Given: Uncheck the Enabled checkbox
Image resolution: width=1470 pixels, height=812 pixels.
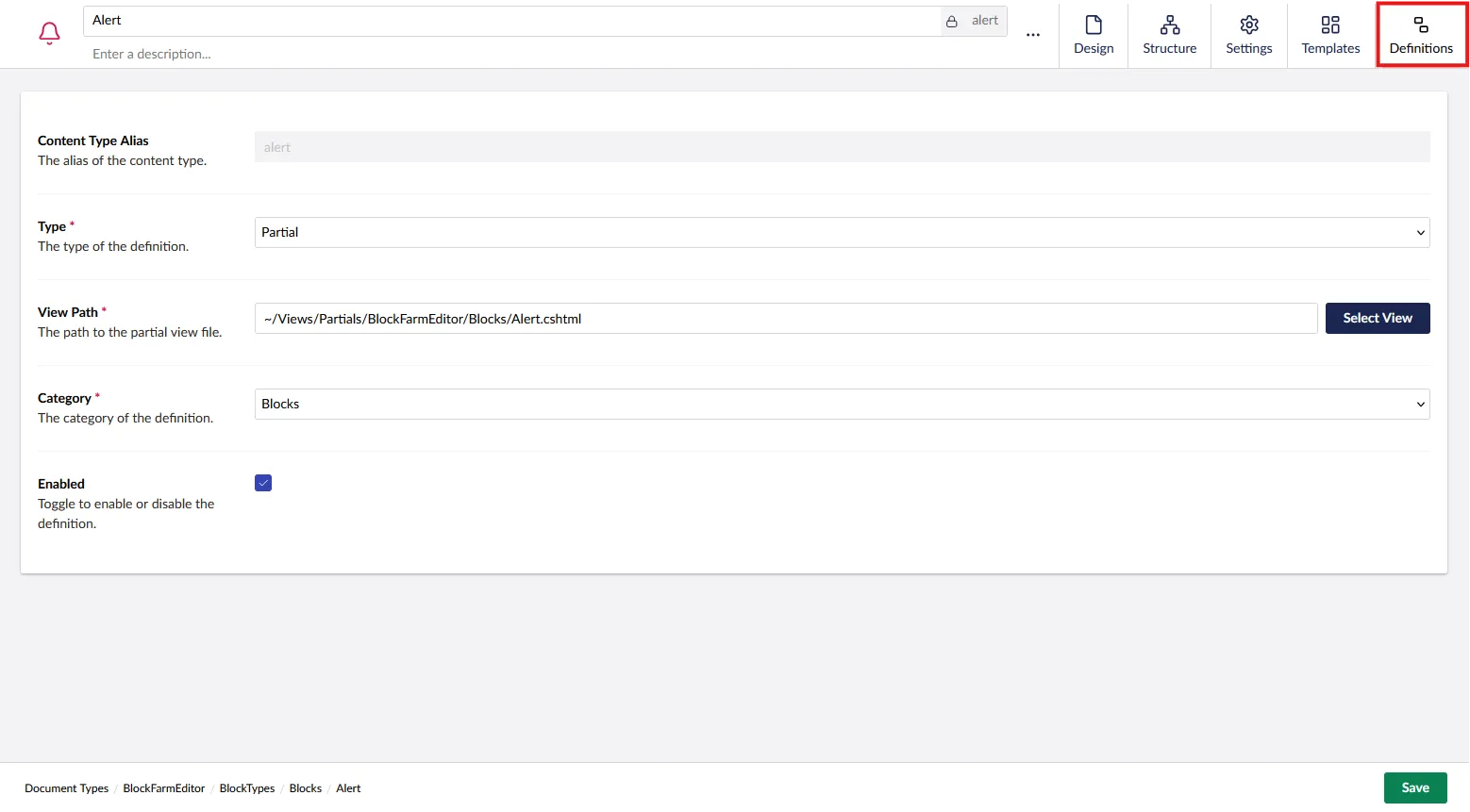Looking at the screenshot, I should [263, 483].
